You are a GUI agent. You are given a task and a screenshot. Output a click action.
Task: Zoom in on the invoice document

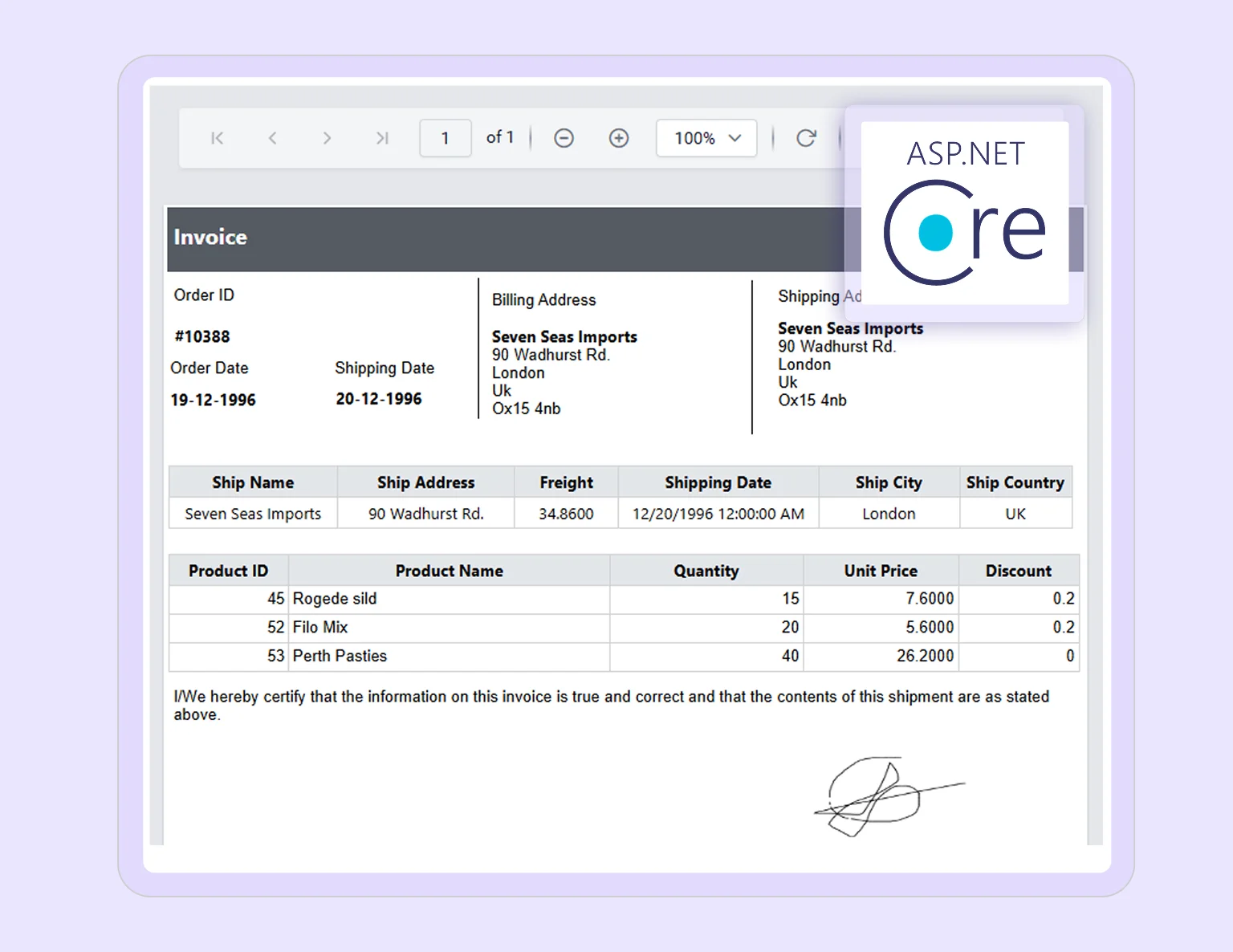[619, 137]
